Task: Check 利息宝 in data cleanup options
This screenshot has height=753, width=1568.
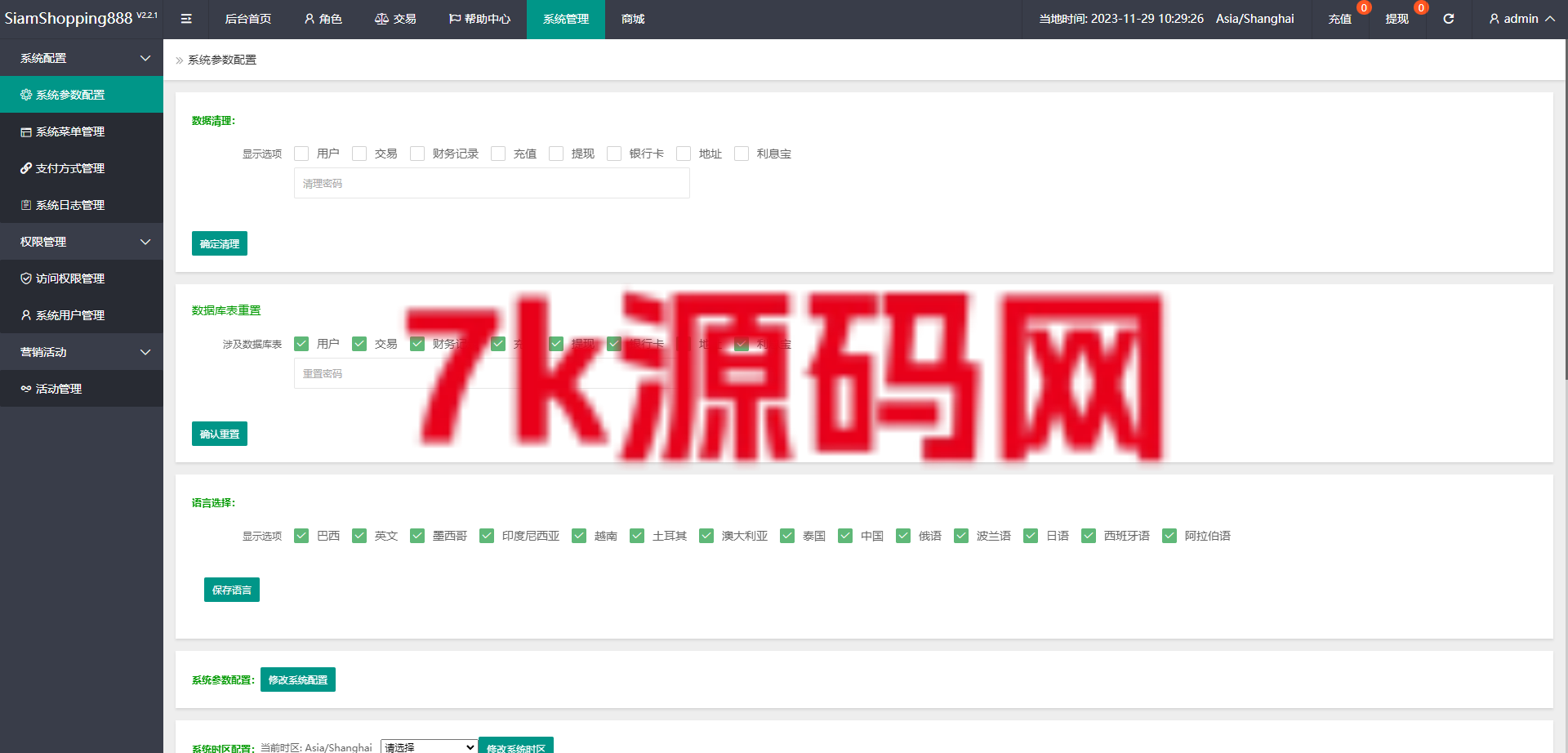Action: 742,154
